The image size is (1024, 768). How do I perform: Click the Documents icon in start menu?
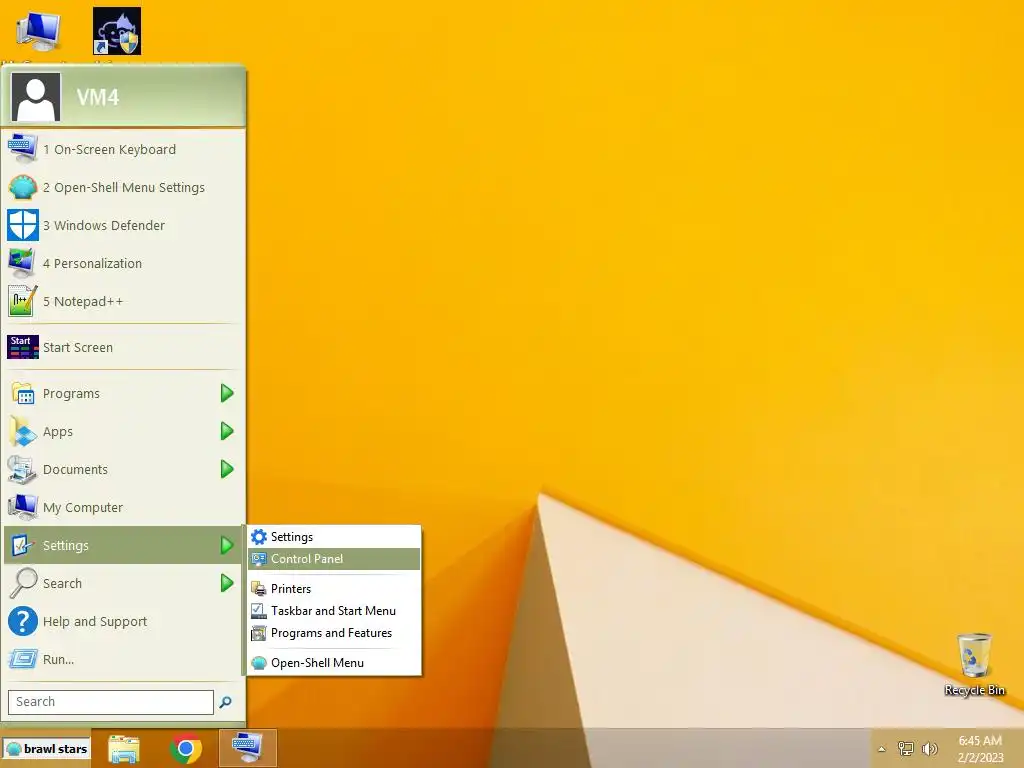pyautogui.click(x=22, y=470)
